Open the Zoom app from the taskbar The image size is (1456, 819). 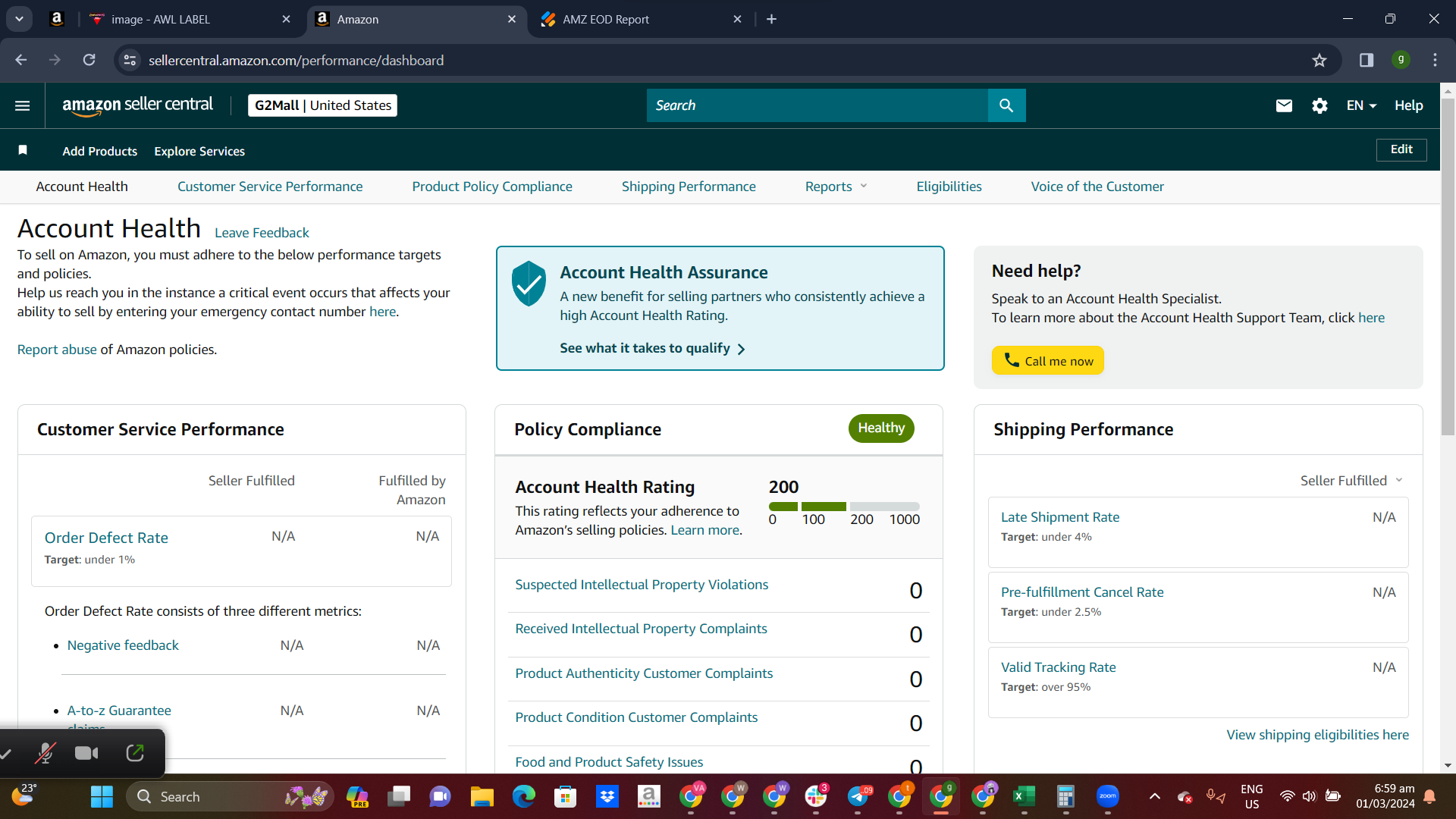click(x=1108, y=796)
